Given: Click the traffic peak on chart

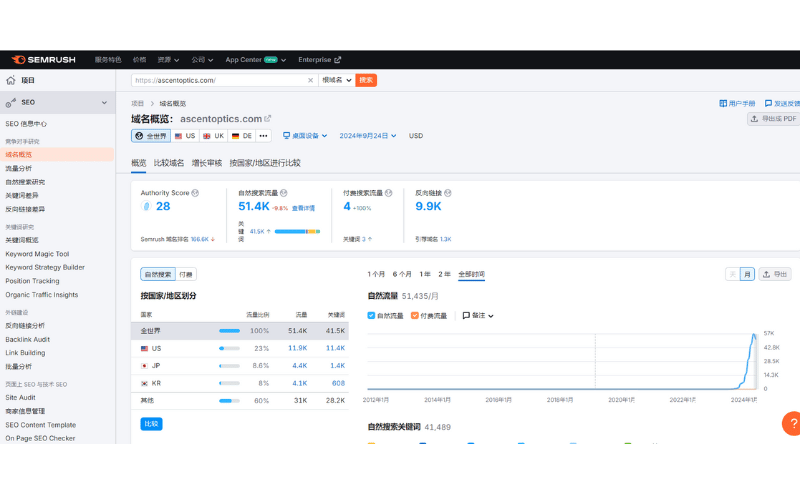Looking at the screenshot, I should click(754, 335).
